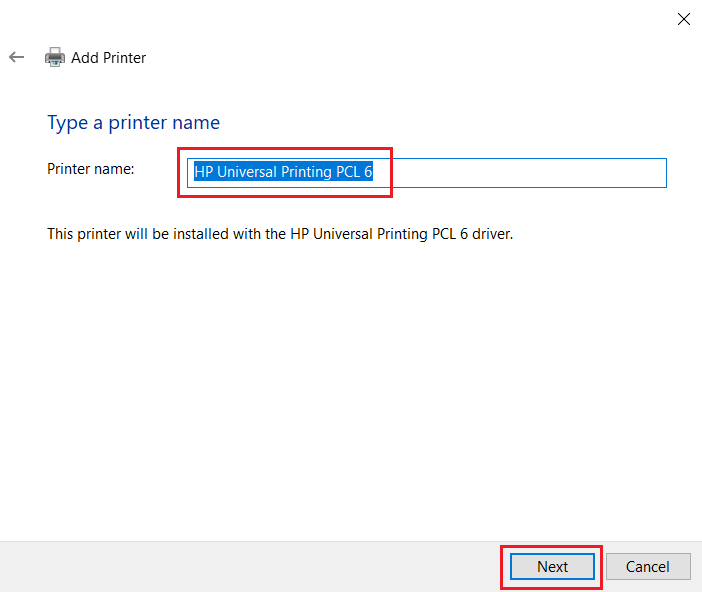This screenshot has width=702, height=592.
Task: Click the highlighted HP Universal Printing text
Action: click(283, 173)
